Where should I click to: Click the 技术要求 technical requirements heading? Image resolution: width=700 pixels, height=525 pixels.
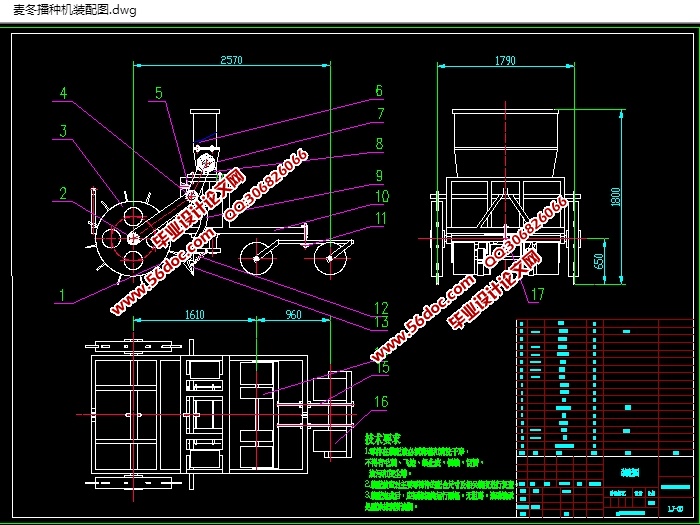[x=382, y=438]
